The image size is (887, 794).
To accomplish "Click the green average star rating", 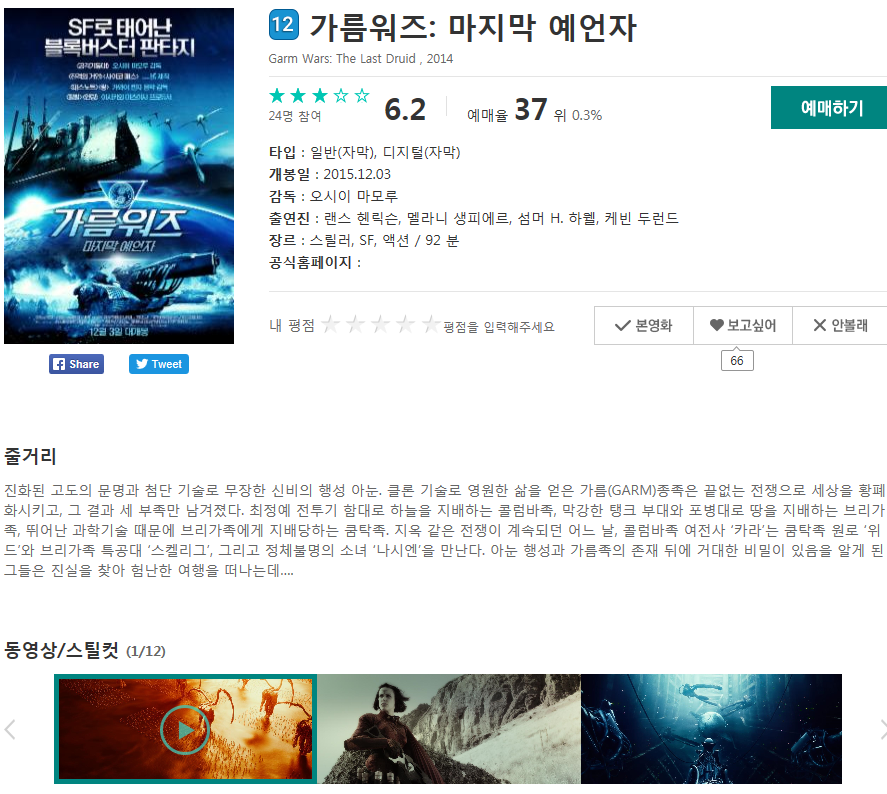I will (319, 96).
